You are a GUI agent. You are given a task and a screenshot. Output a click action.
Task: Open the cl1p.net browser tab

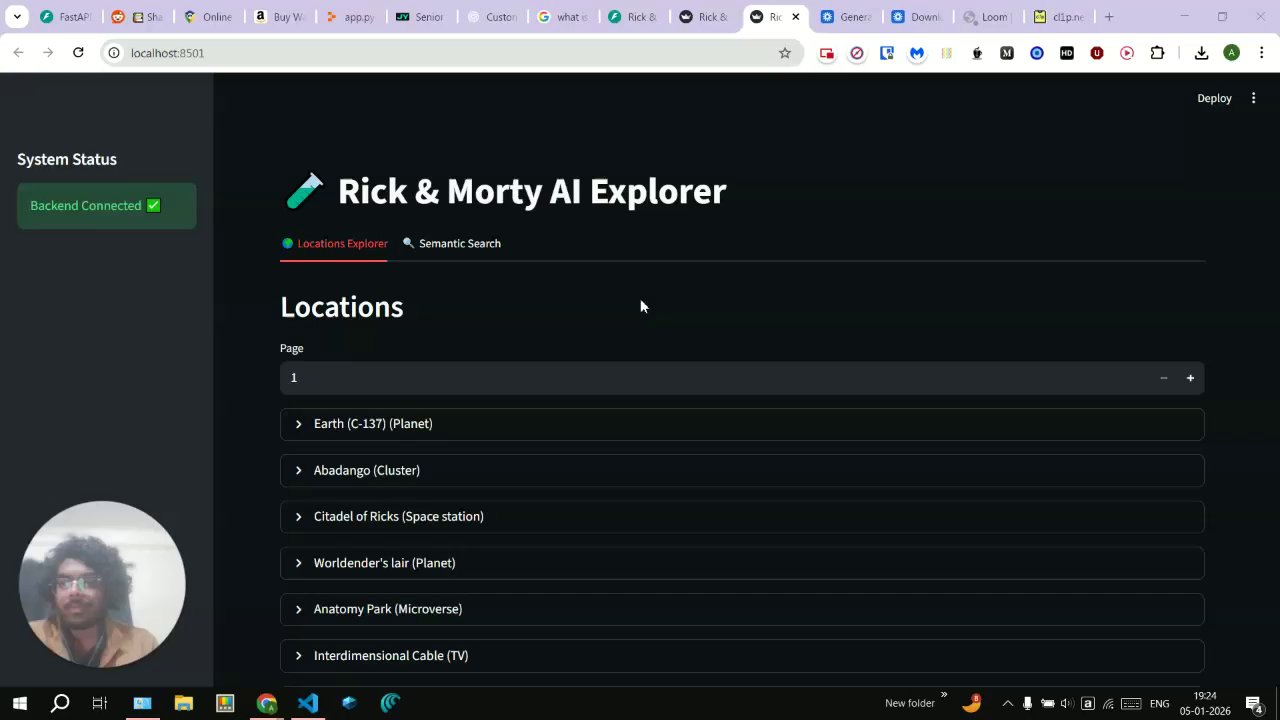pyautogui.click(x=1060, y=17)
